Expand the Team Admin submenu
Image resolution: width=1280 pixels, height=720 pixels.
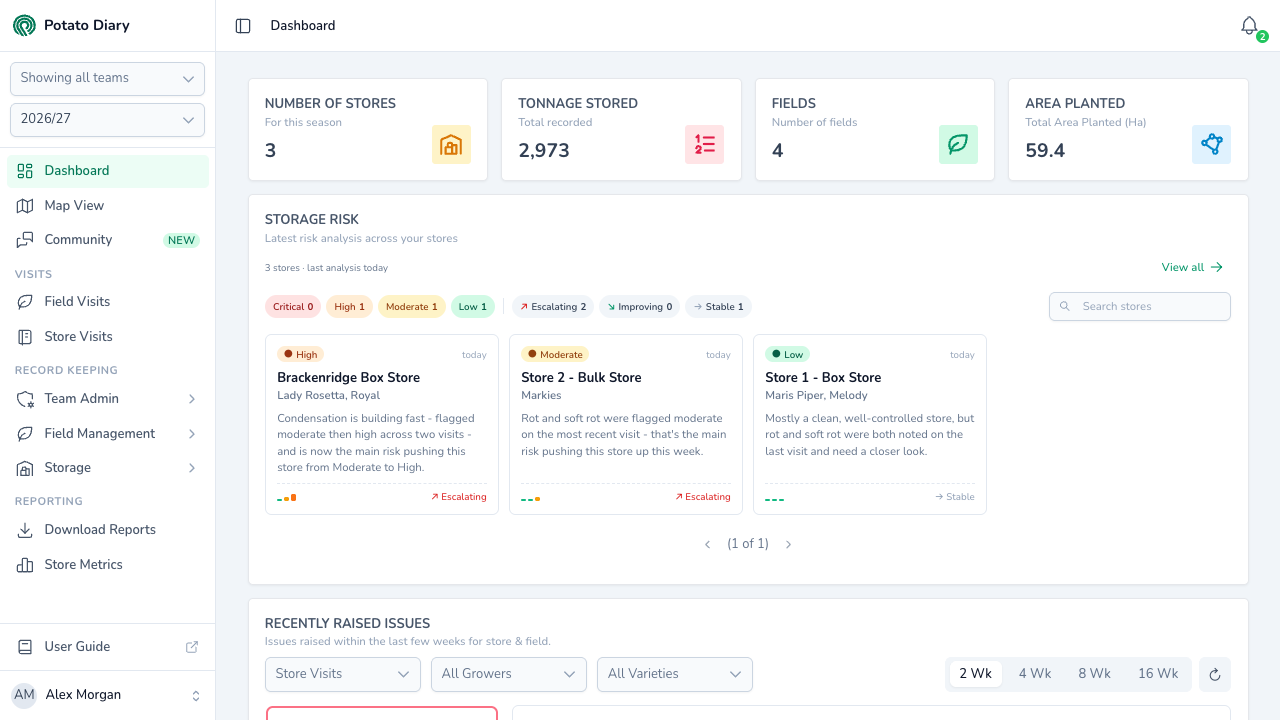[x=108, y=399]
